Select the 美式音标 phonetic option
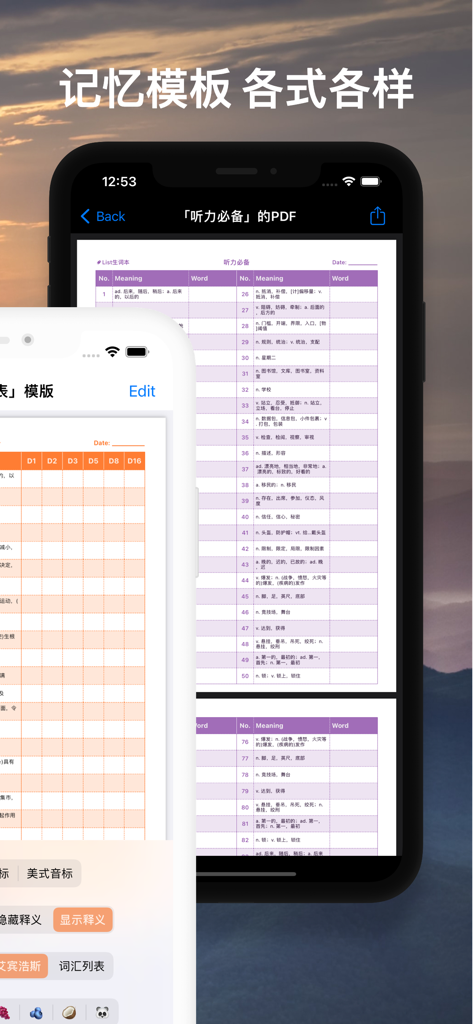The height and width of the screenshot is (1024, 473). (50, 873)
